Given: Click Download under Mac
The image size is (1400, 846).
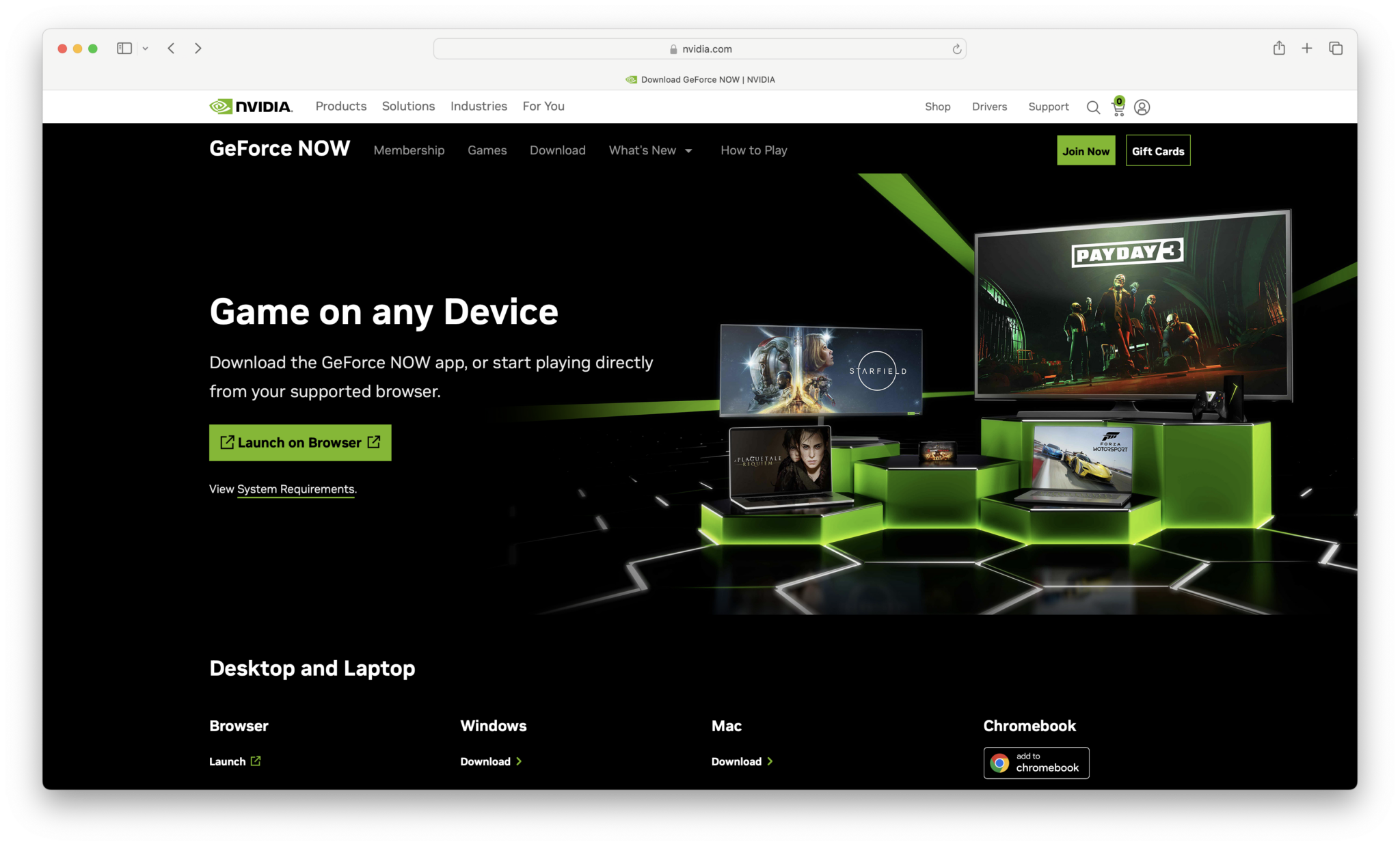Looking at the screenshot, I should tap(736, 761).
